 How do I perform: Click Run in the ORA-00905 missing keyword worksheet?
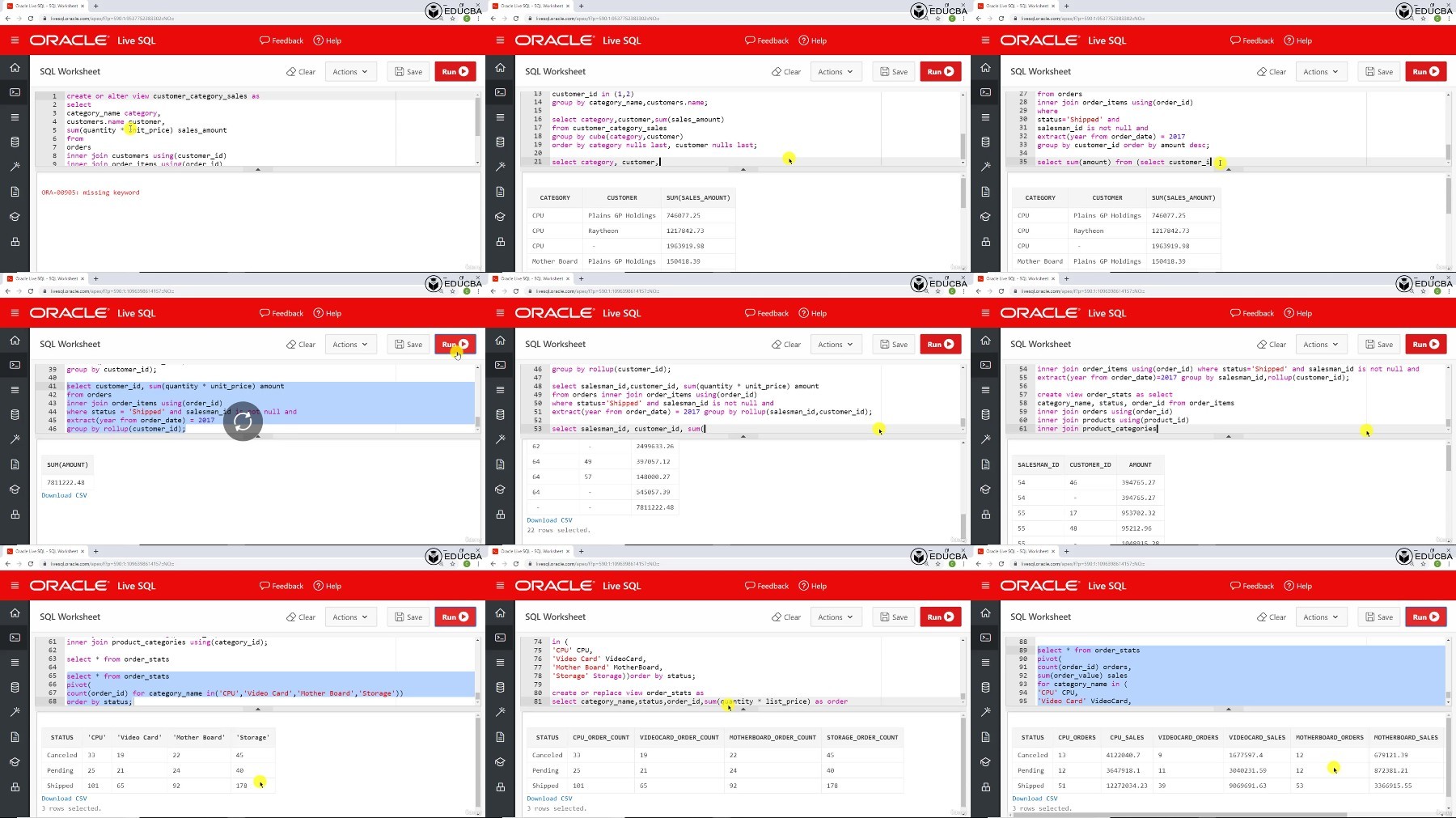(x=455, y=72)
